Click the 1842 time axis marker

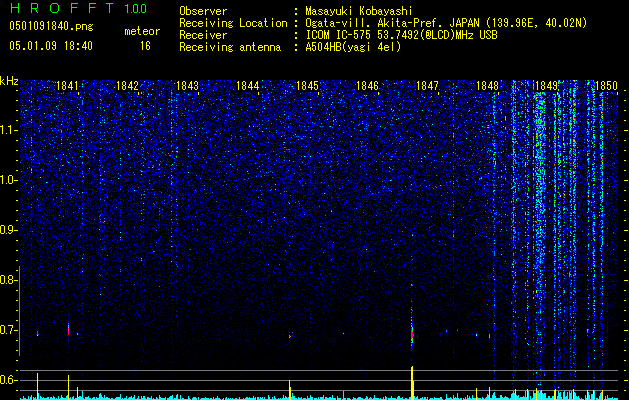(127, 86)
